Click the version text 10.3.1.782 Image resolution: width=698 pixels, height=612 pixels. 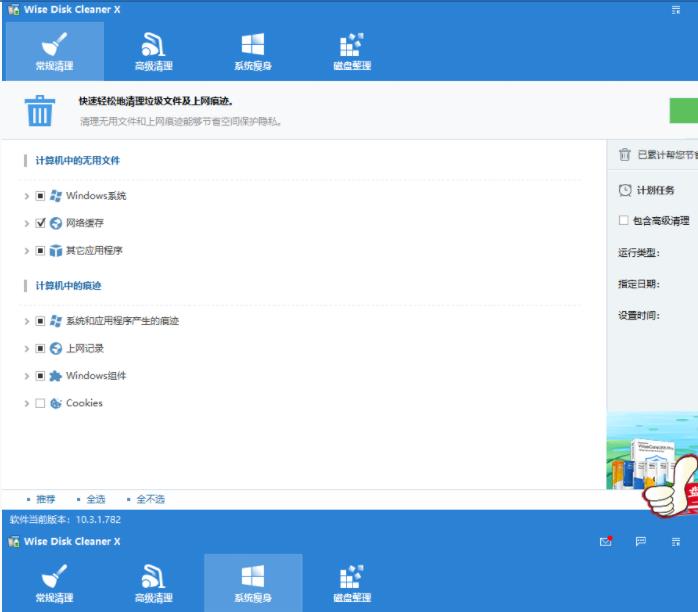click(98, 519)
